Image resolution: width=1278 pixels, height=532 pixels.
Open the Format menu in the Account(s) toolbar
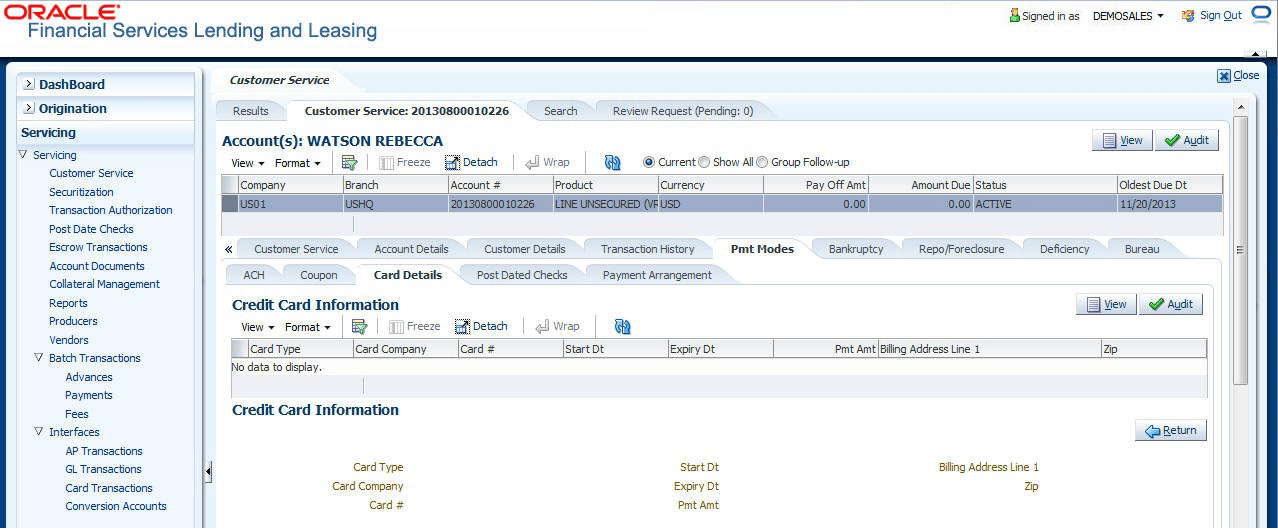(297, 163)
